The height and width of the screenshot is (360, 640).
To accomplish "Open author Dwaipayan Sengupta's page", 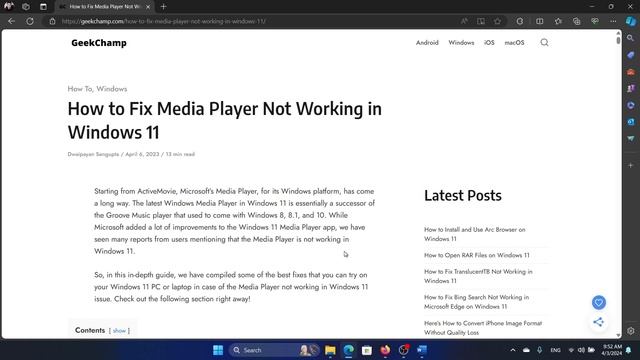I will coord(93,154).
